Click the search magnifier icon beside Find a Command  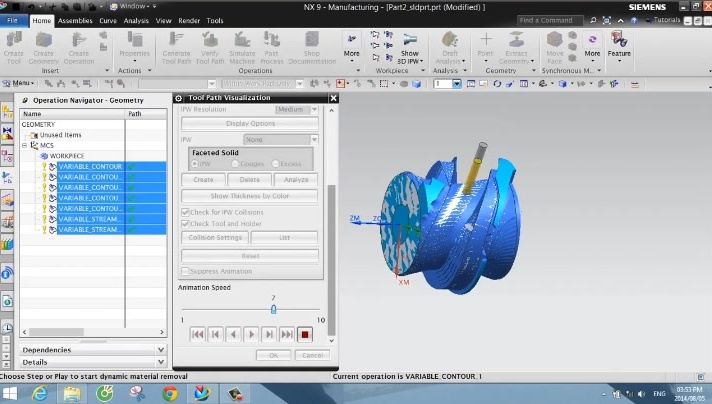pyautogui.click(x=593, y=20)
